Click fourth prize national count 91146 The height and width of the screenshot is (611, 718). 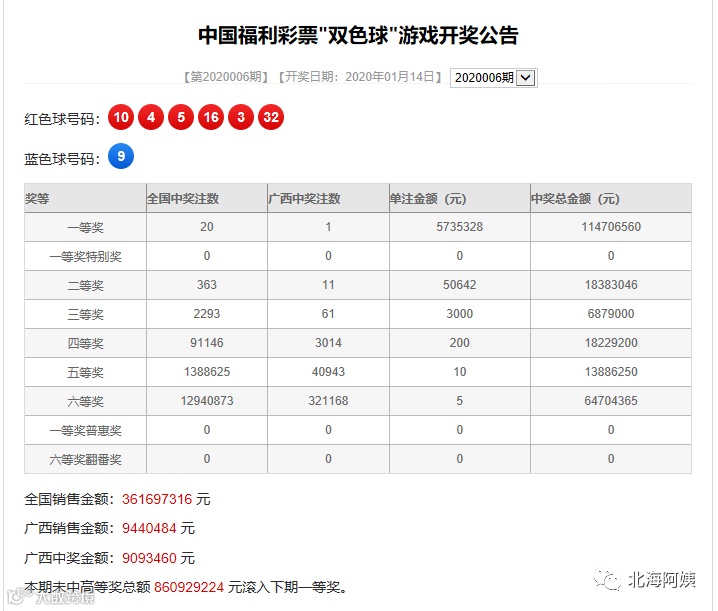point(207,343)
